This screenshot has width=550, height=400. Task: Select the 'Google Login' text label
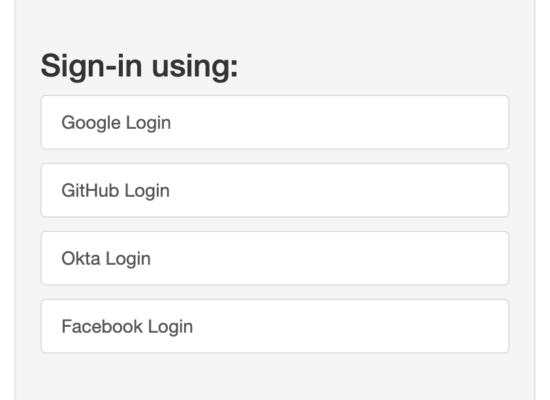point(116,123)
